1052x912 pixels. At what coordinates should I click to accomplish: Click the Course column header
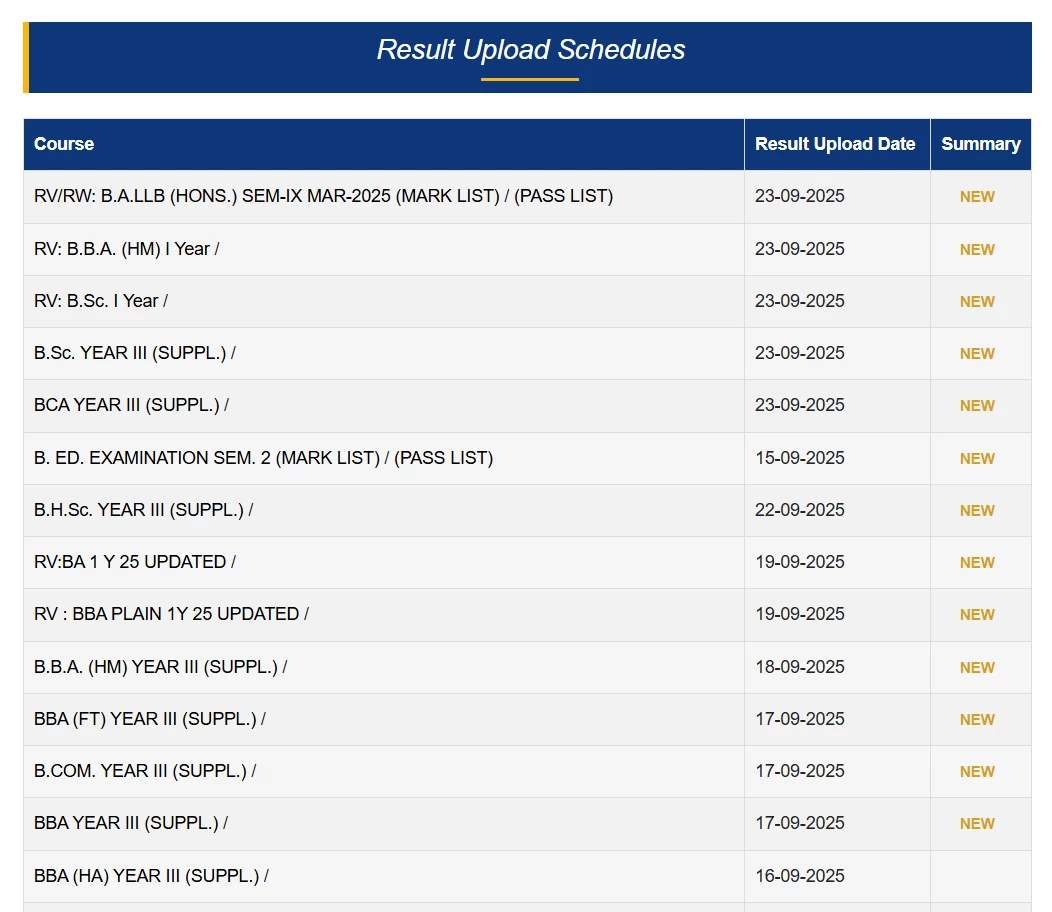coord(64,144)
